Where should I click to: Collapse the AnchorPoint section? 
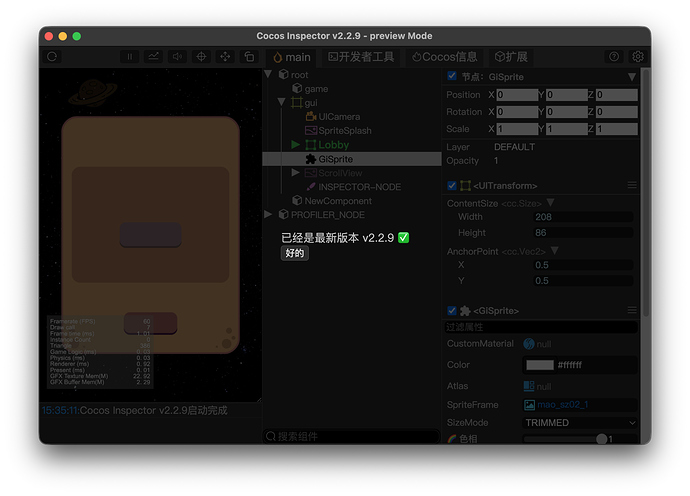554,250
